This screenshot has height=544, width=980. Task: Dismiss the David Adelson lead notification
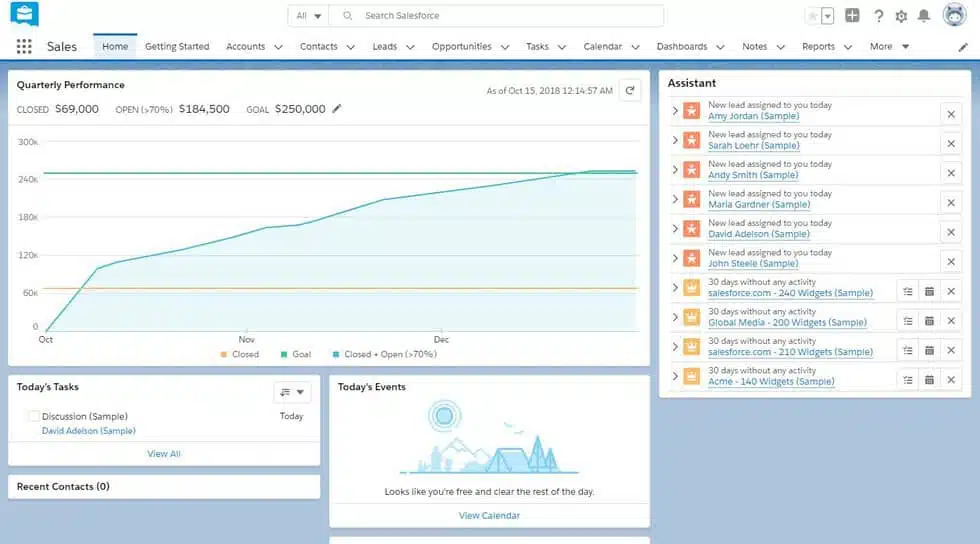pos(951,232)
